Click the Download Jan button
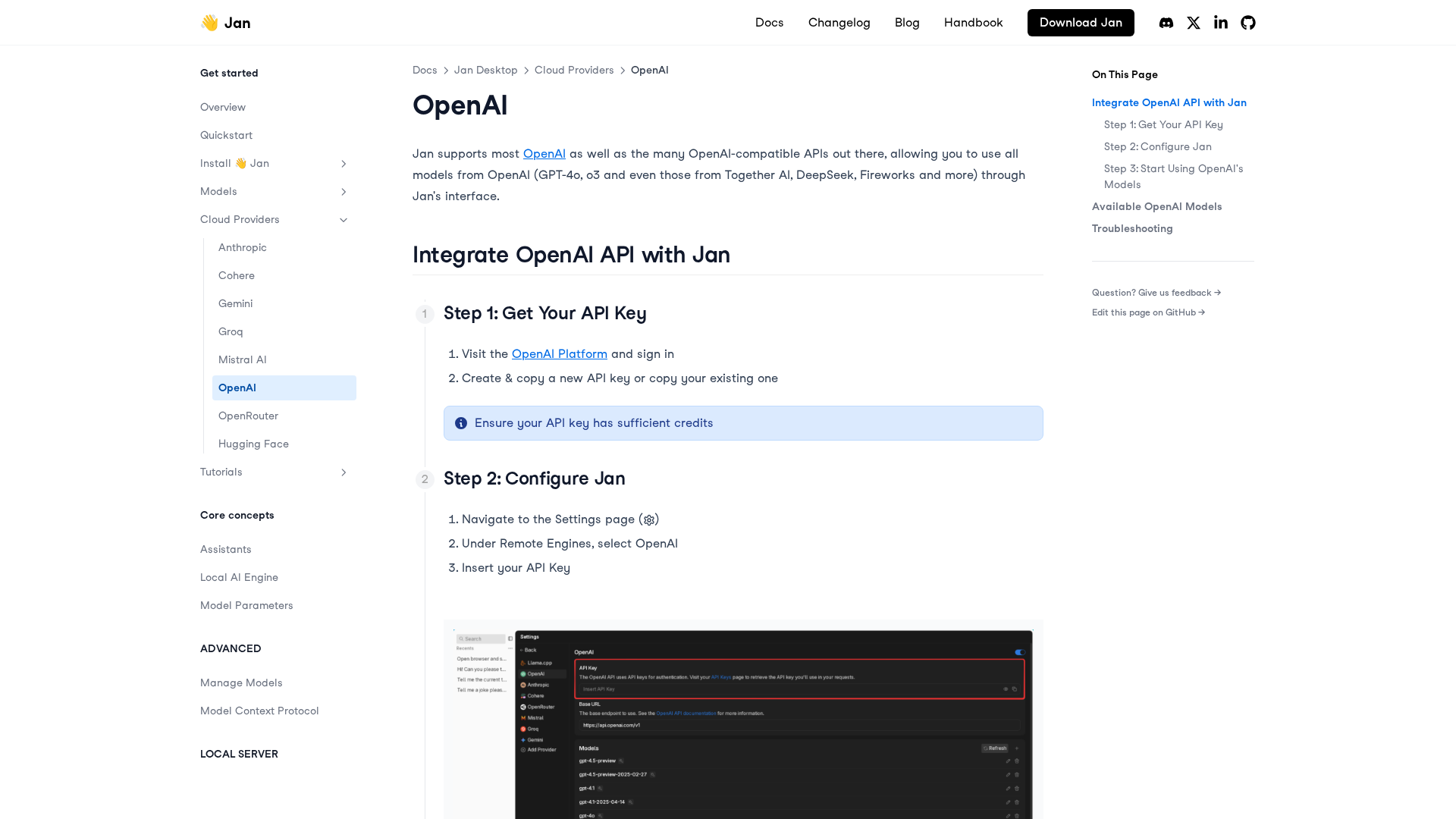 tap(1080, 23)
